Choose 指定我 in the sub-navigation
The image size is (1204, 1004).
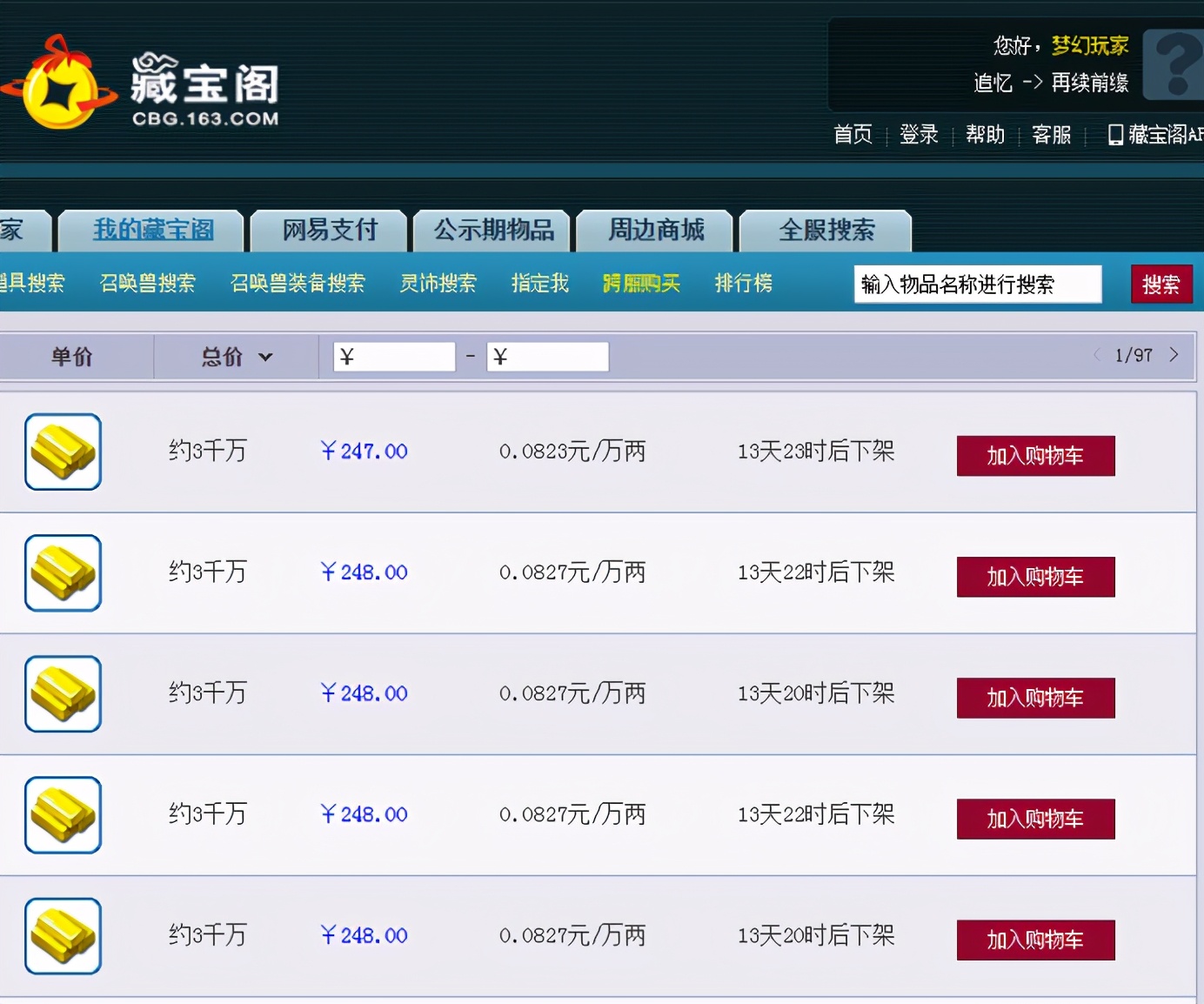540,283
